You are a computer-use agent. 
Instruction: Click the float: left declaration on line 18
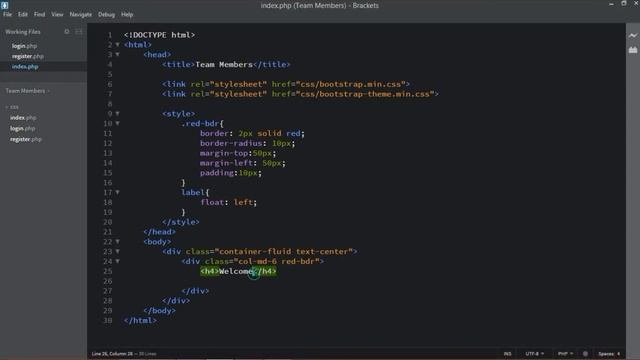(x=229, y=202)
